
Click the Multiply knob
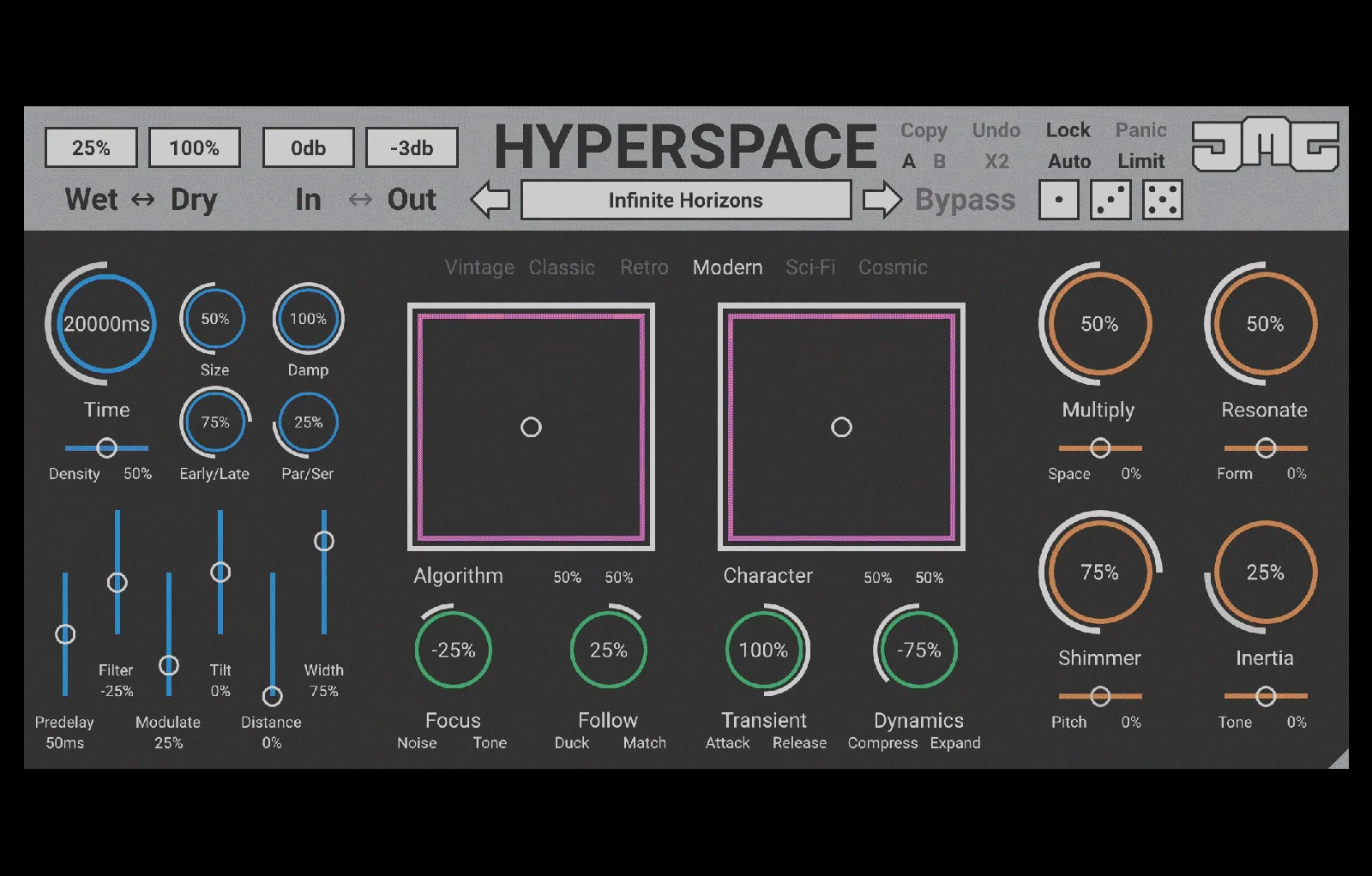click(x=1099, y=324)
